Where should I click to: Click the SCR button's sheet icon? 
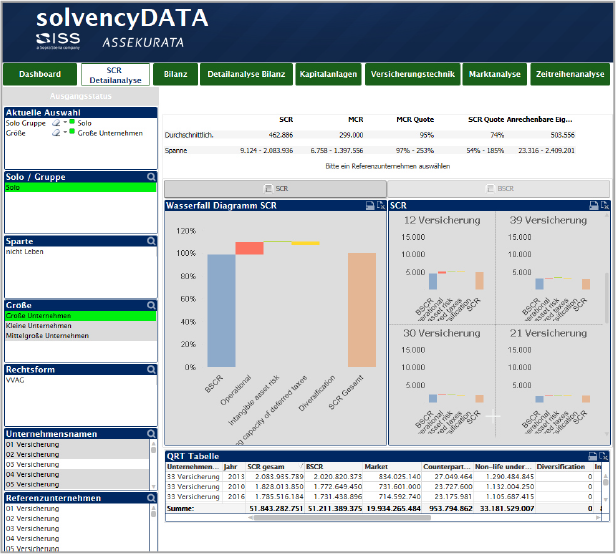(x=268, y=189)
